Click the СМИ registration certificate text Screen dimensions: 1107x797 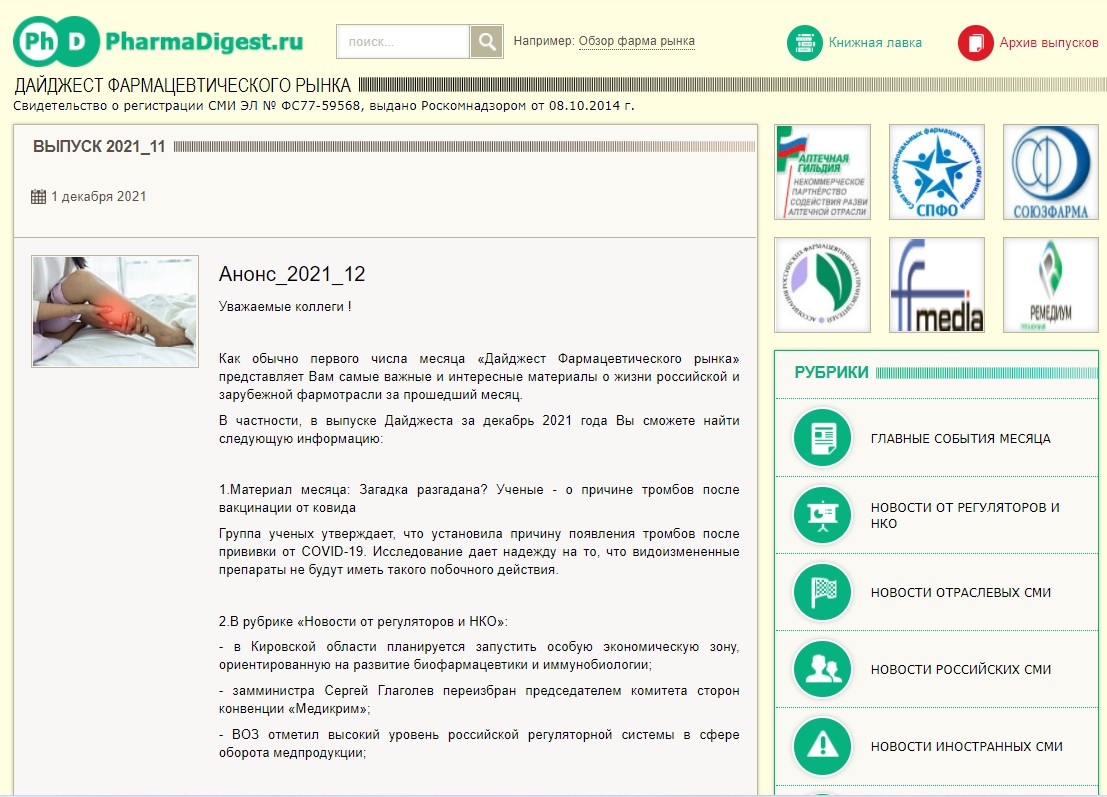[x=323, y=106]
